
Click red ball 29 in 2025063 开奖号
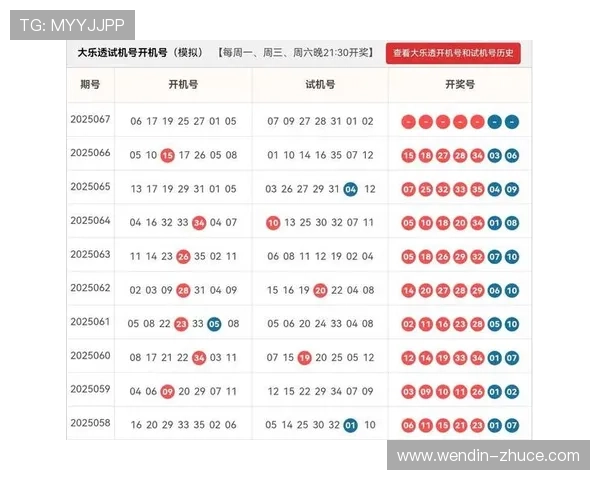point(460,257)
